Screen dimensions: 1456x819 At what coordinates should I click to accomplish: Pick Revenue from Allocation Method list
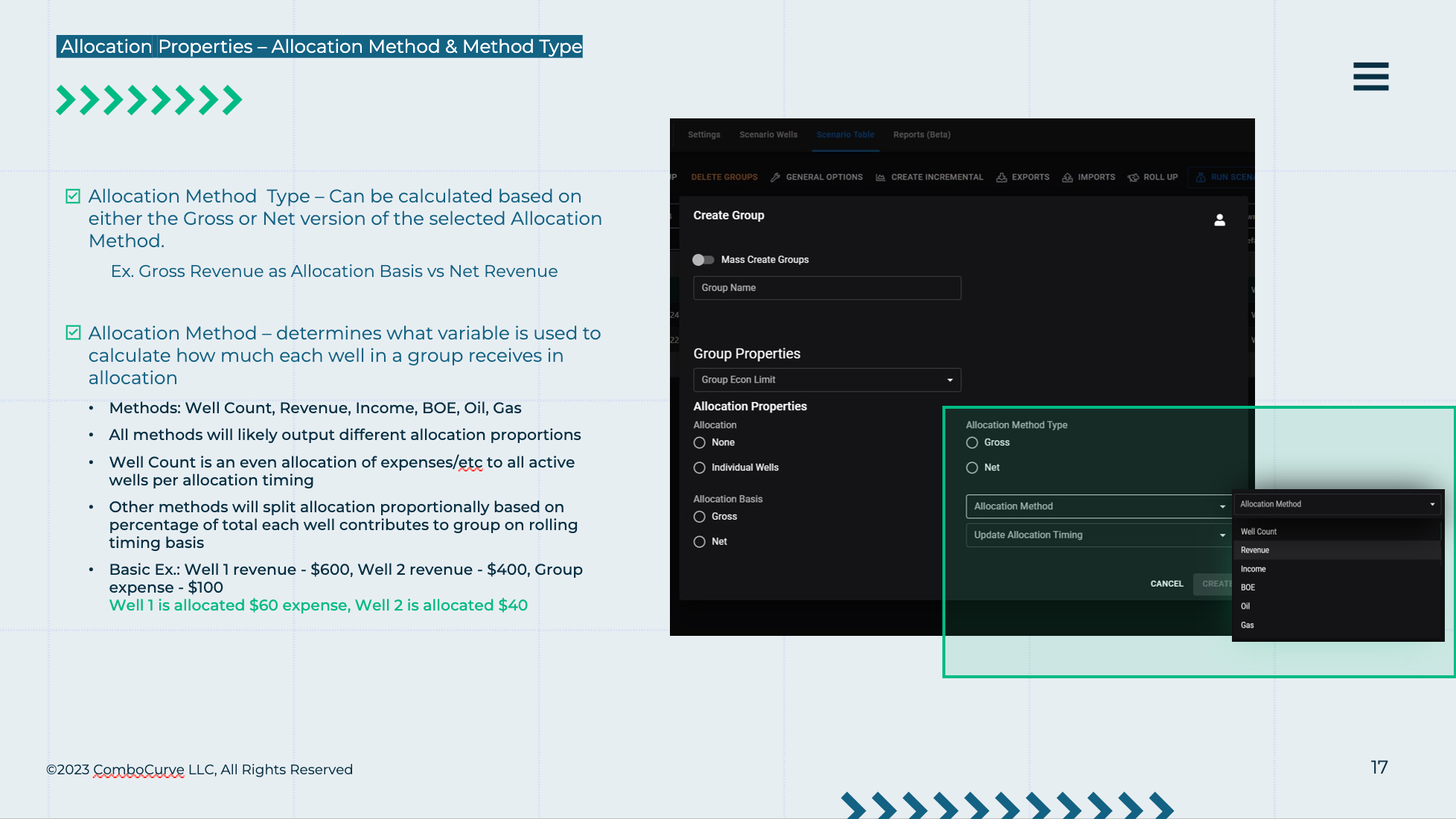pos(1255,550)
